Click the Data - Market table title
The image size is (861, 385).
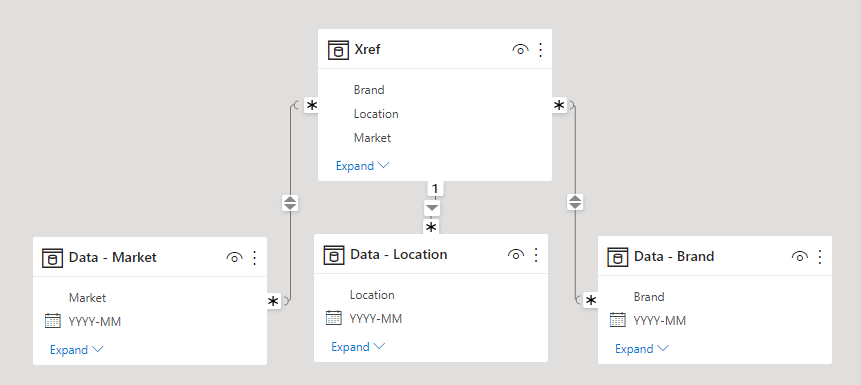[x=113, y=258]
